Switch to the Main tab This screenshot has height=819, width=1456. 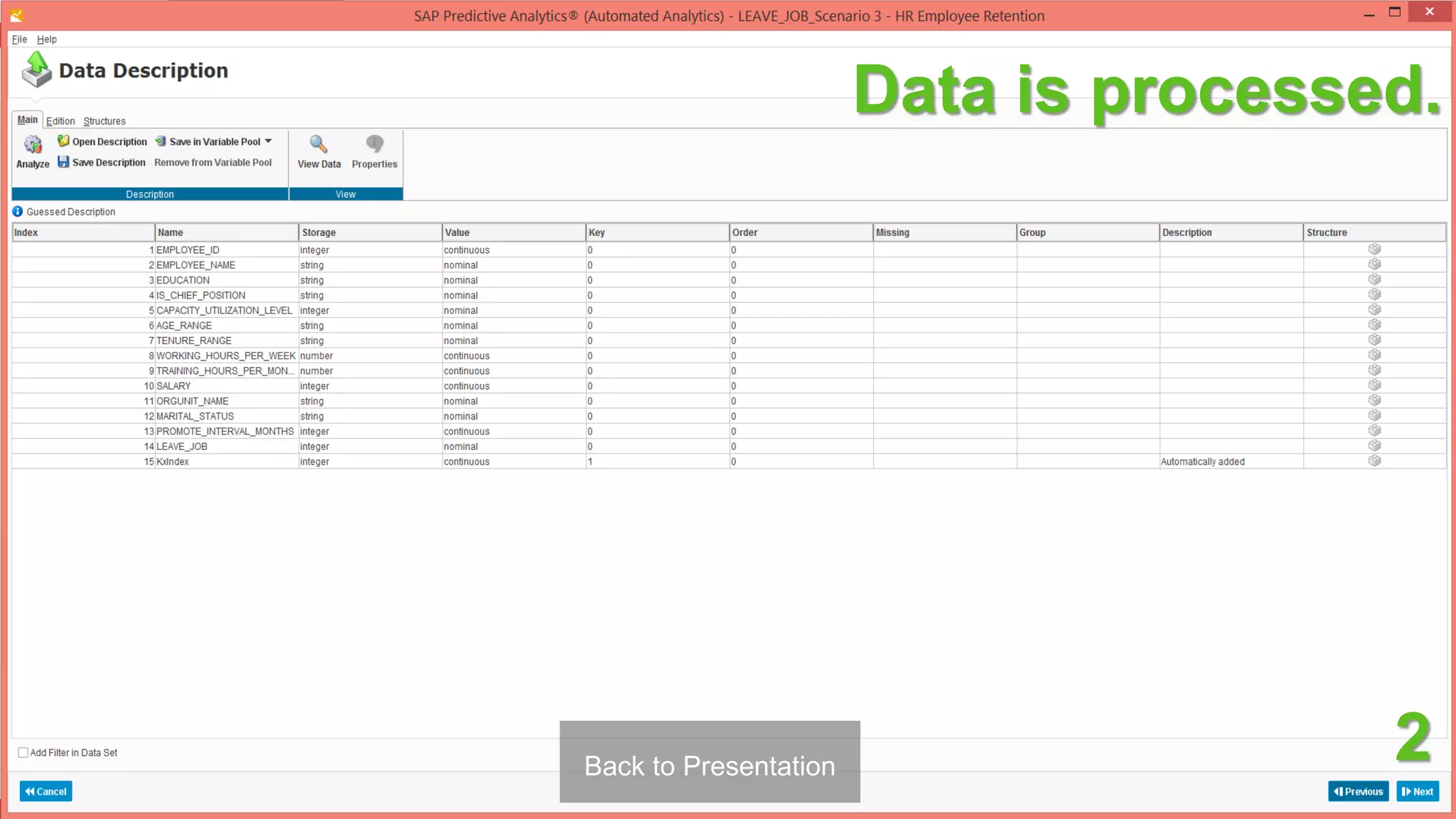click(x=28, y=119)
